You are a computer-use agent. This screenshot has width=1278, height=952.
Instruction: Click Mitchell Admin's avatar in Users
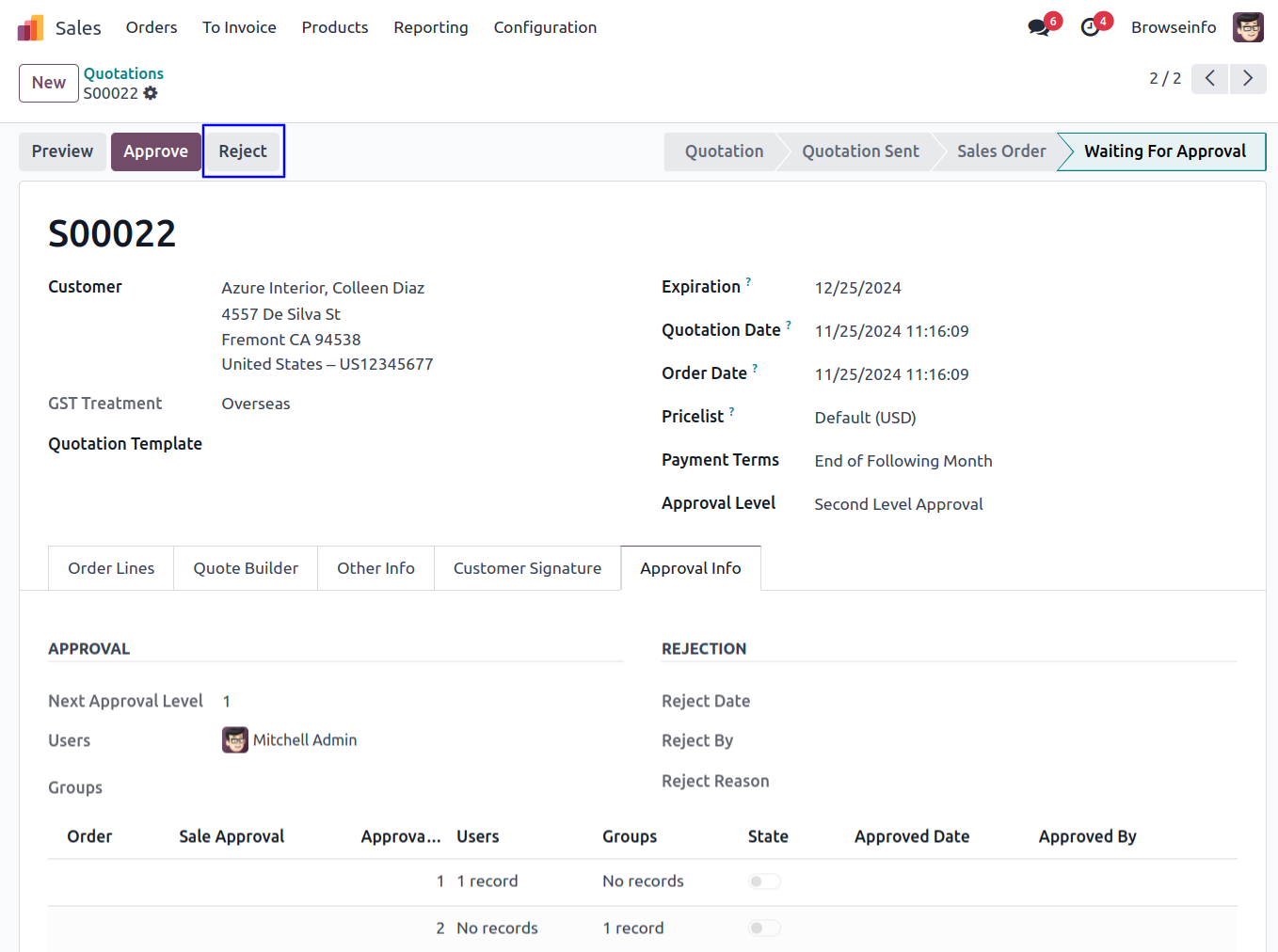[235, 740]
